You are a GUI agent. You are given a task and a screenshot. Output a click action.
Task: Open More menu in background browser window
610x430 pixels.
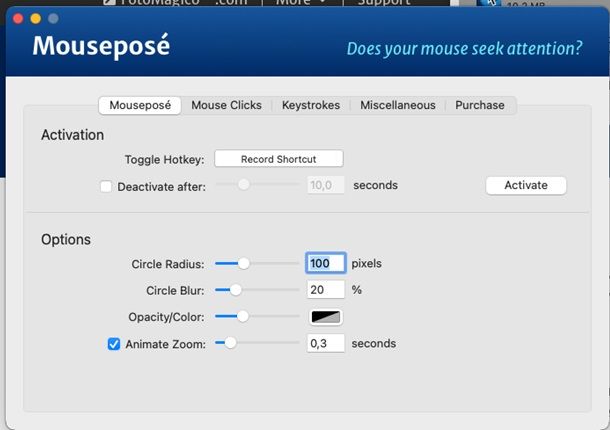[x=300, y=2]
